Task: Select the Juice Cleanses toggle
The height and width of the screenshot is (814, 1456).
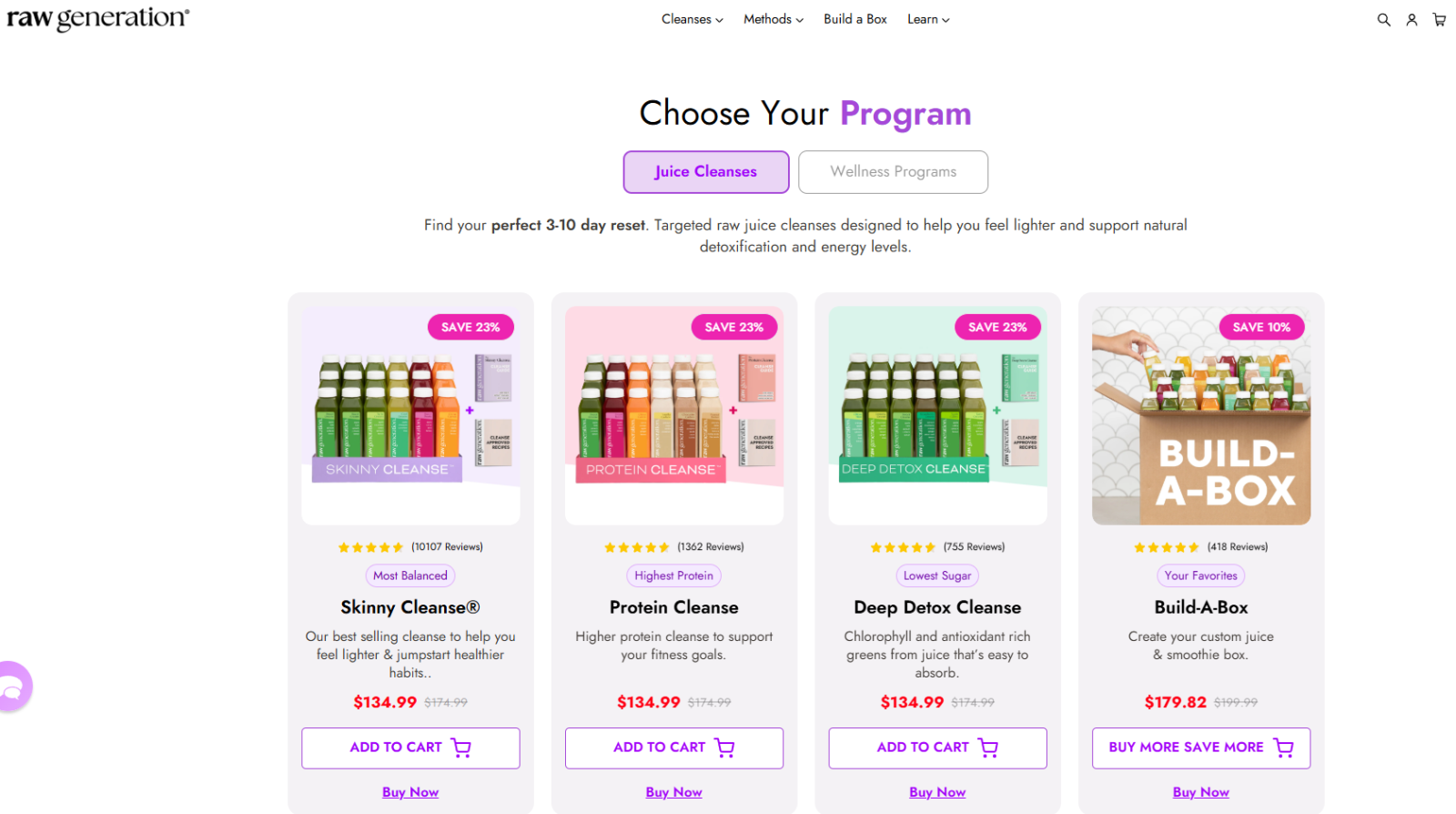Action: 705,171
